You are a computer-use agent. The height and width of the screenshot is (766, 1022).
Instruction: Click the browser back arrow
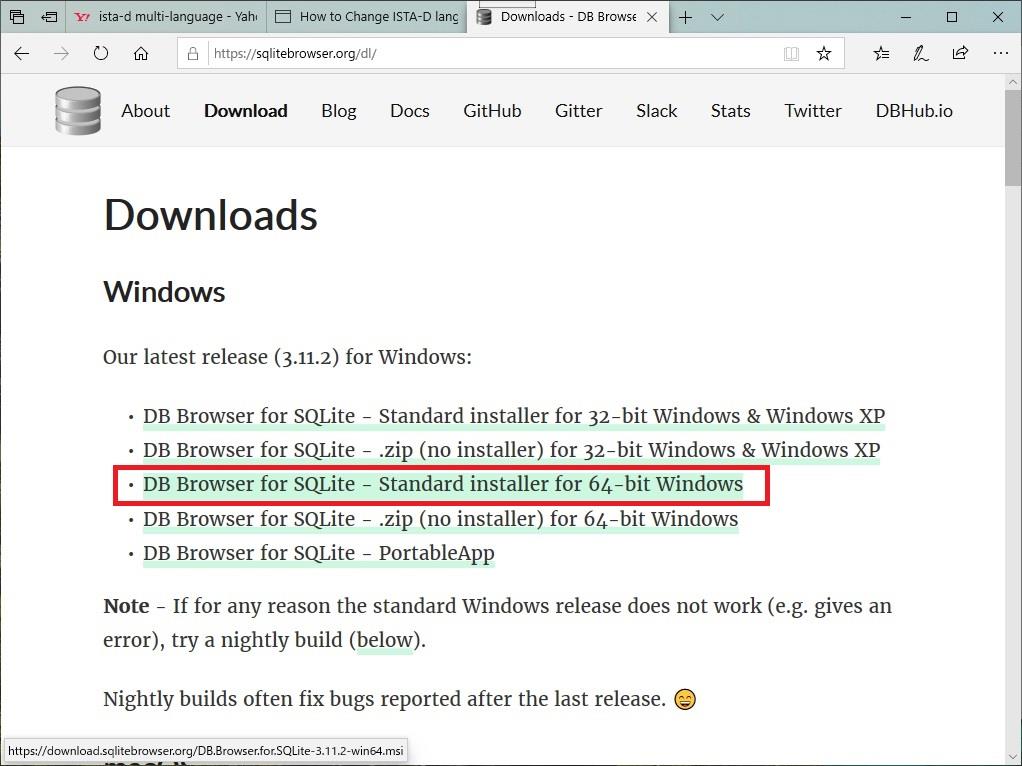22,53
